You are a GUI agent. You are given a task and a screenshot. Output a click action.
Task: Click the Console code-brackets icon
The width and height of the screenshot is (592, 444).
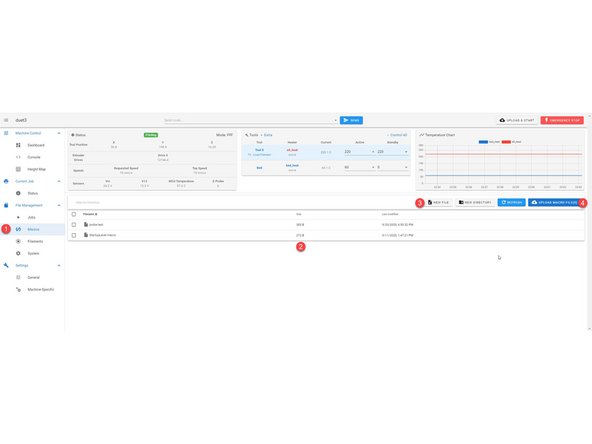point(18,157)
